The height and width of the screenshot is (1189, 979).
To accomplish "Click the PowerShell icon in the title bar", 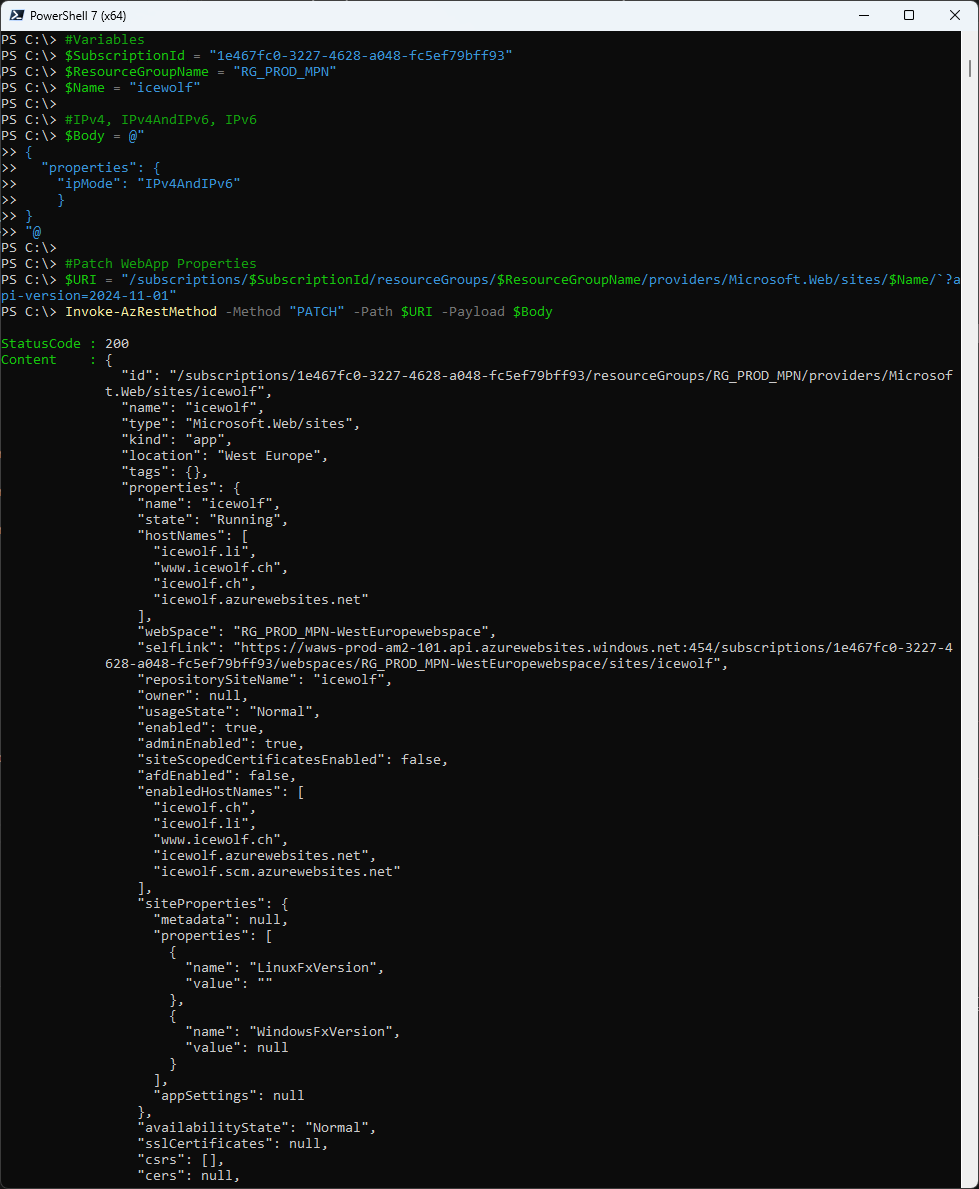I will click(15, 15).
